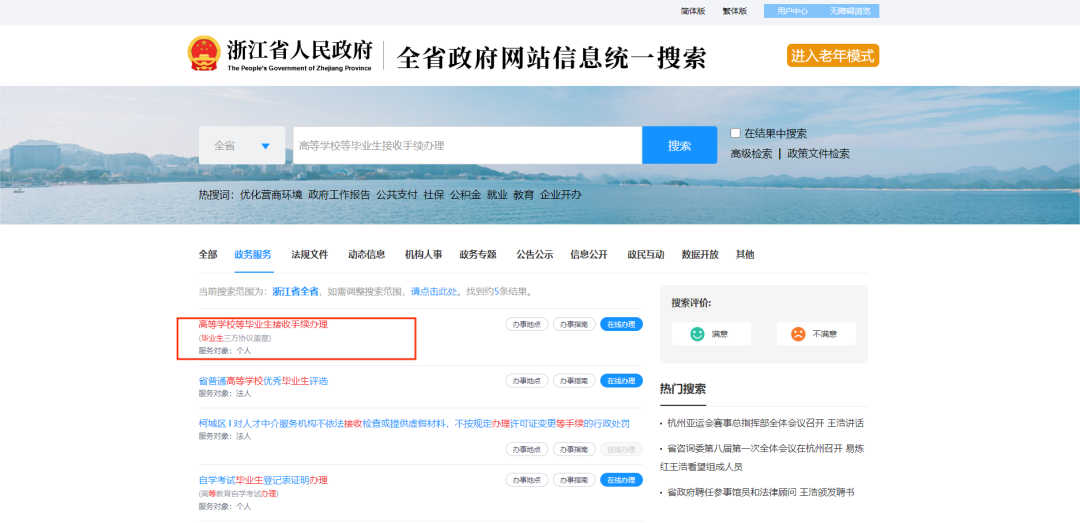Click the green smiley 满意 face icon
Screen dimensions: 1080x523
(697, 334)
